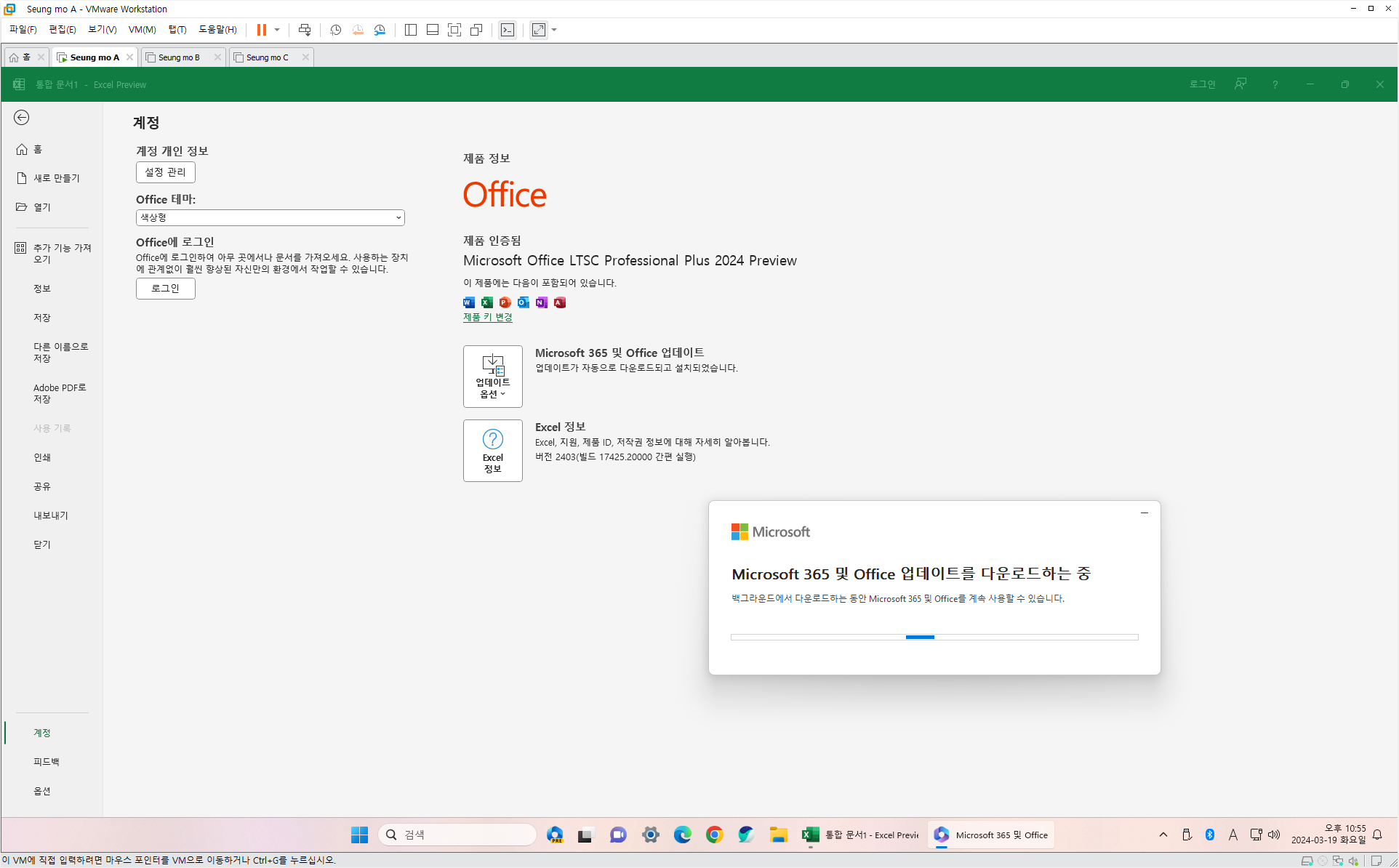Click the back arrow in Excel backstage
This screenshot has width=1399, height=868.
[22, 118]
